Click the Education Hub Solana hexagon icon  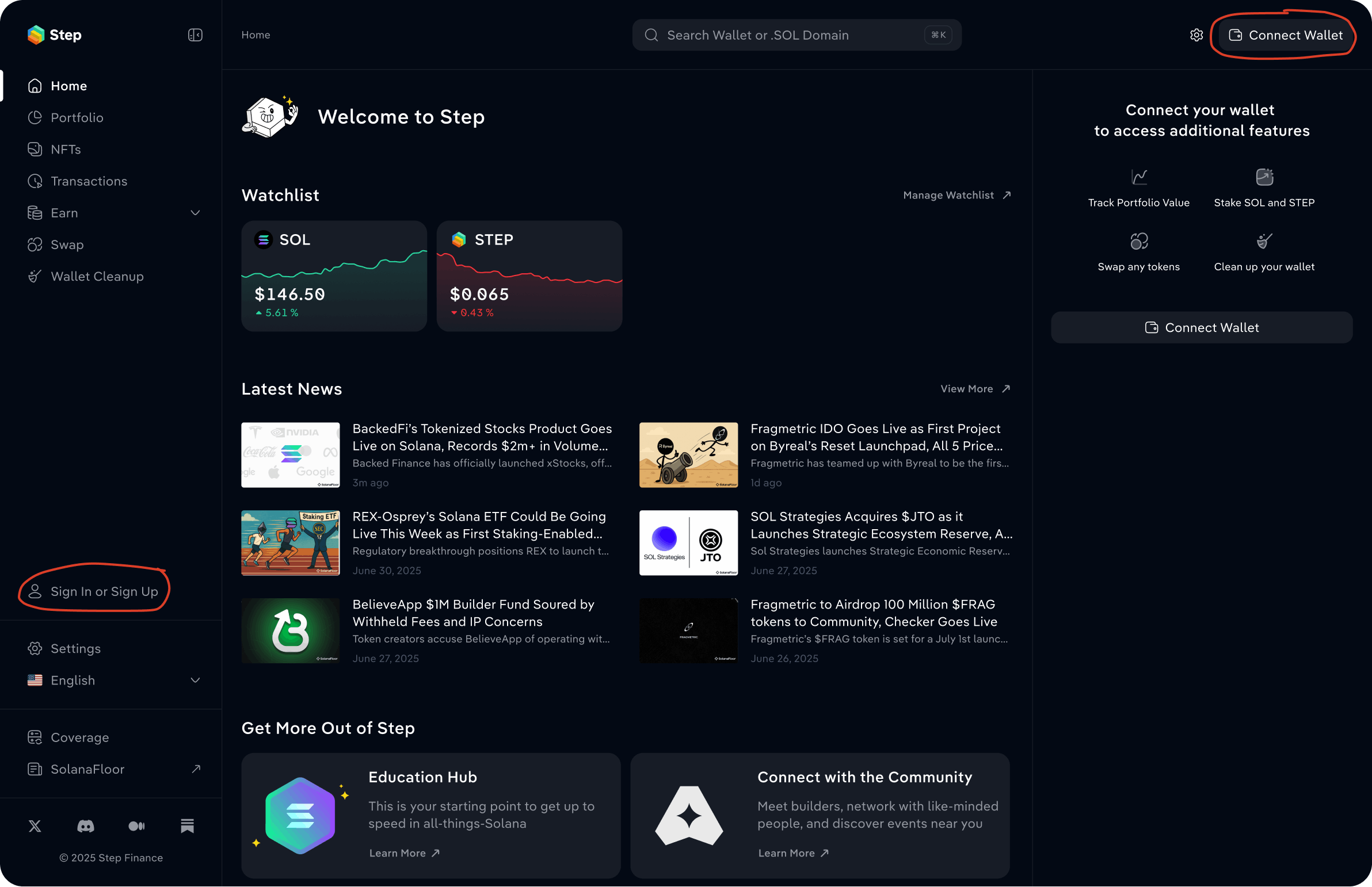pyautogui.click(x=300, y=816)
